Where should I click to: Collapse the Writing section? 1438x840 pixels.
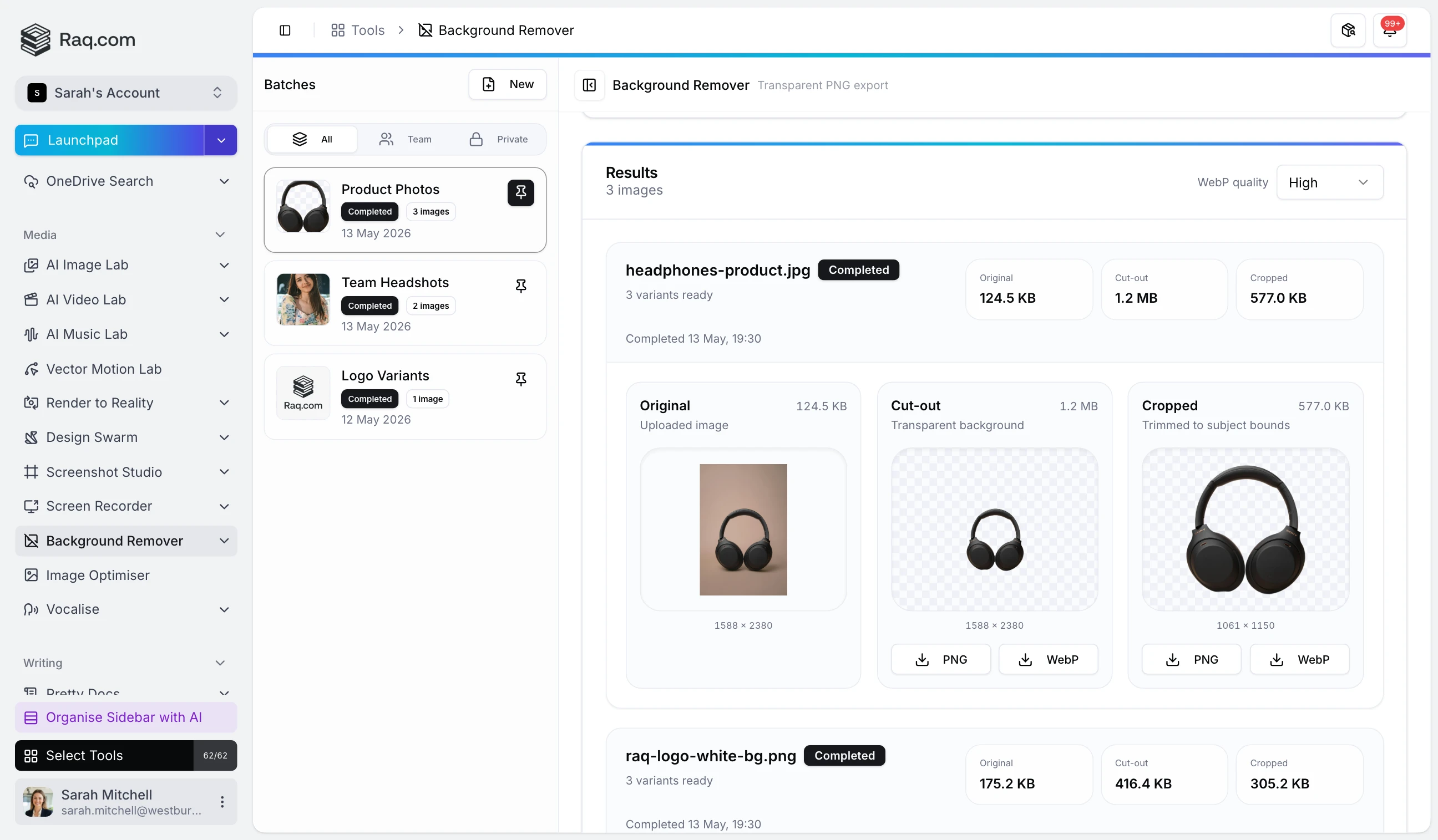point(220,663)
